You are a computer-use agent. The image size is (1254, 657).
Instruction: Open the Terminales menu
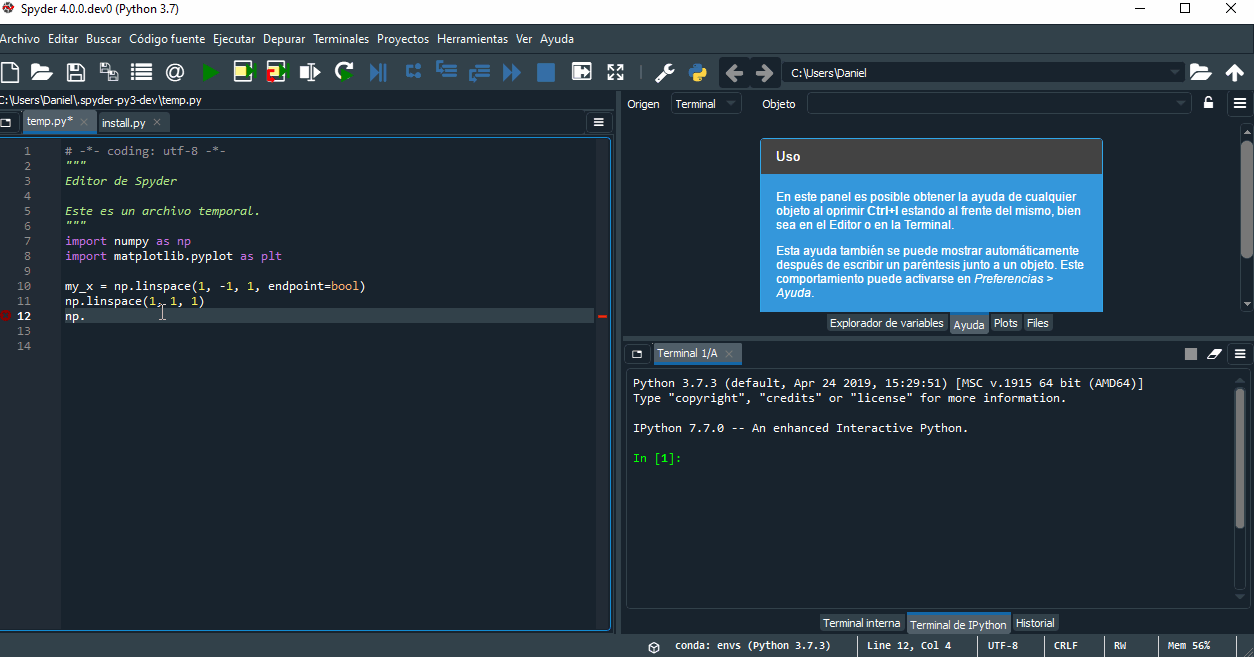341,39
